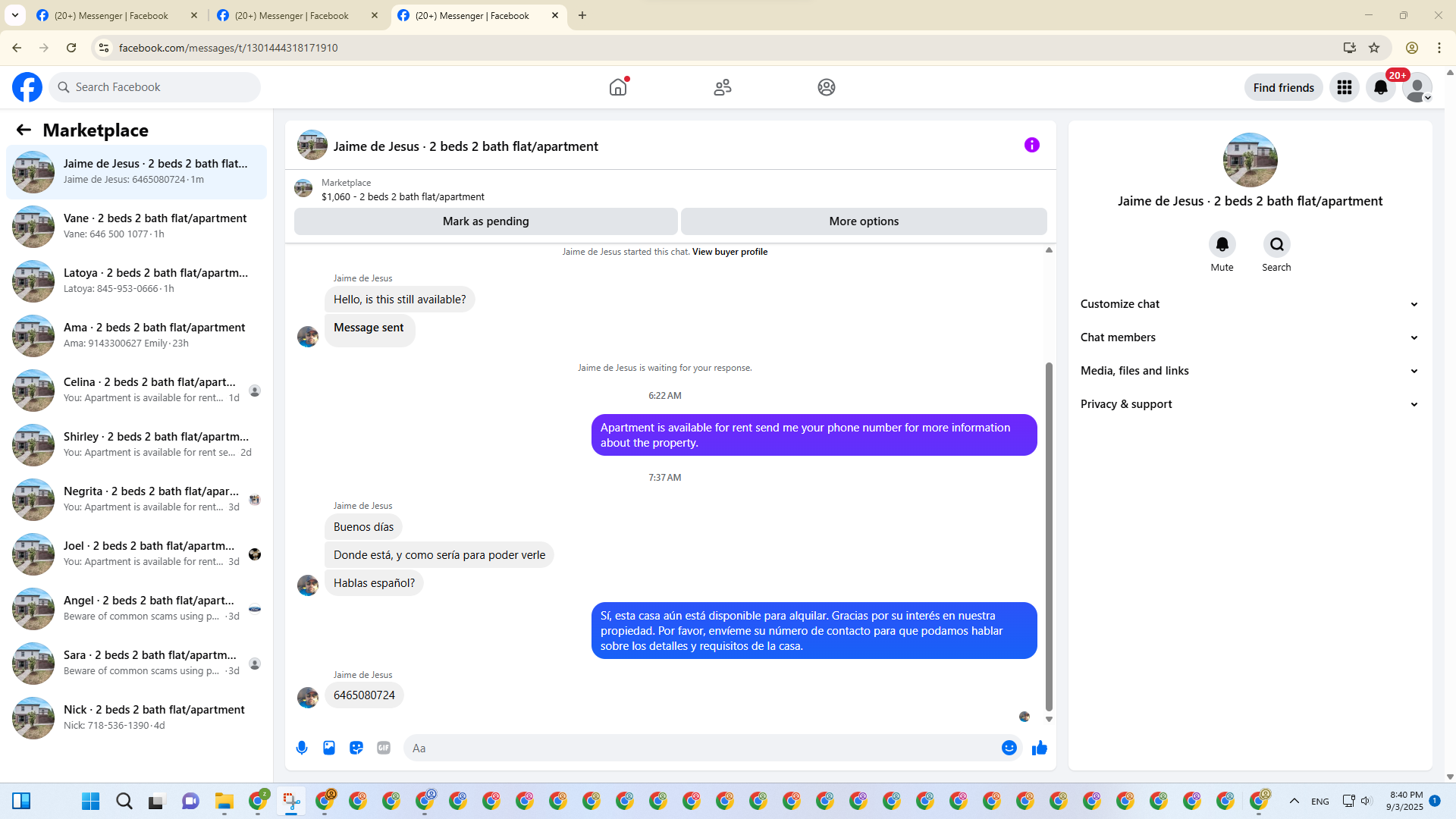Open the Groups icon in top navigation
This screenshot has width=1456, height=819.
coord(827,87)
